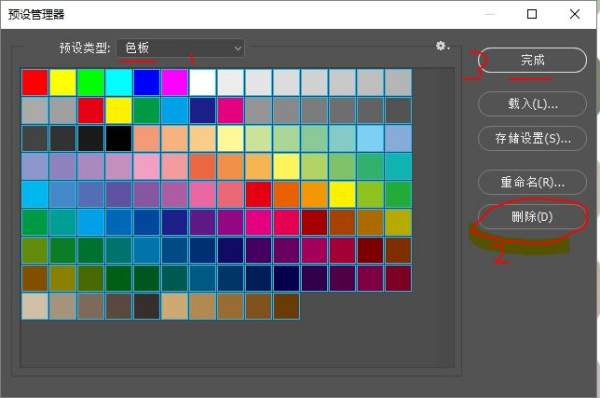Close the 预设管理器 dialog
This screenshot has width=600, height=398.
(x=574, y=14)
